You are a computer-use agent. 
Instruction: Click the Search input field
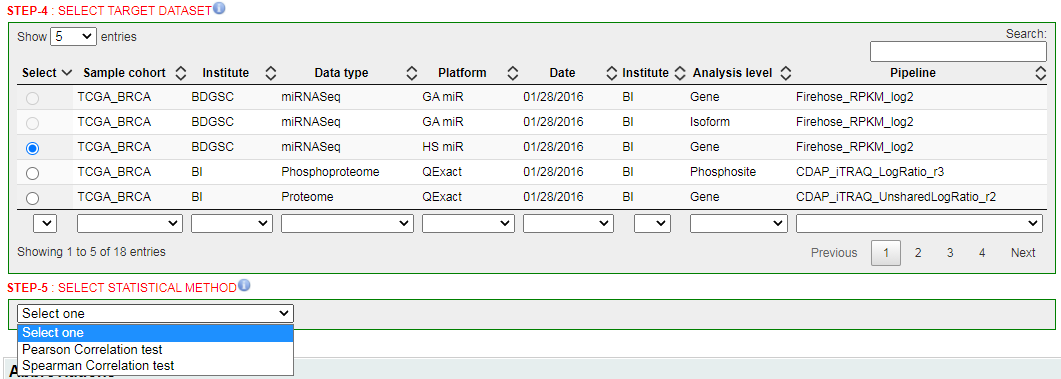click(x=958, y=51)
